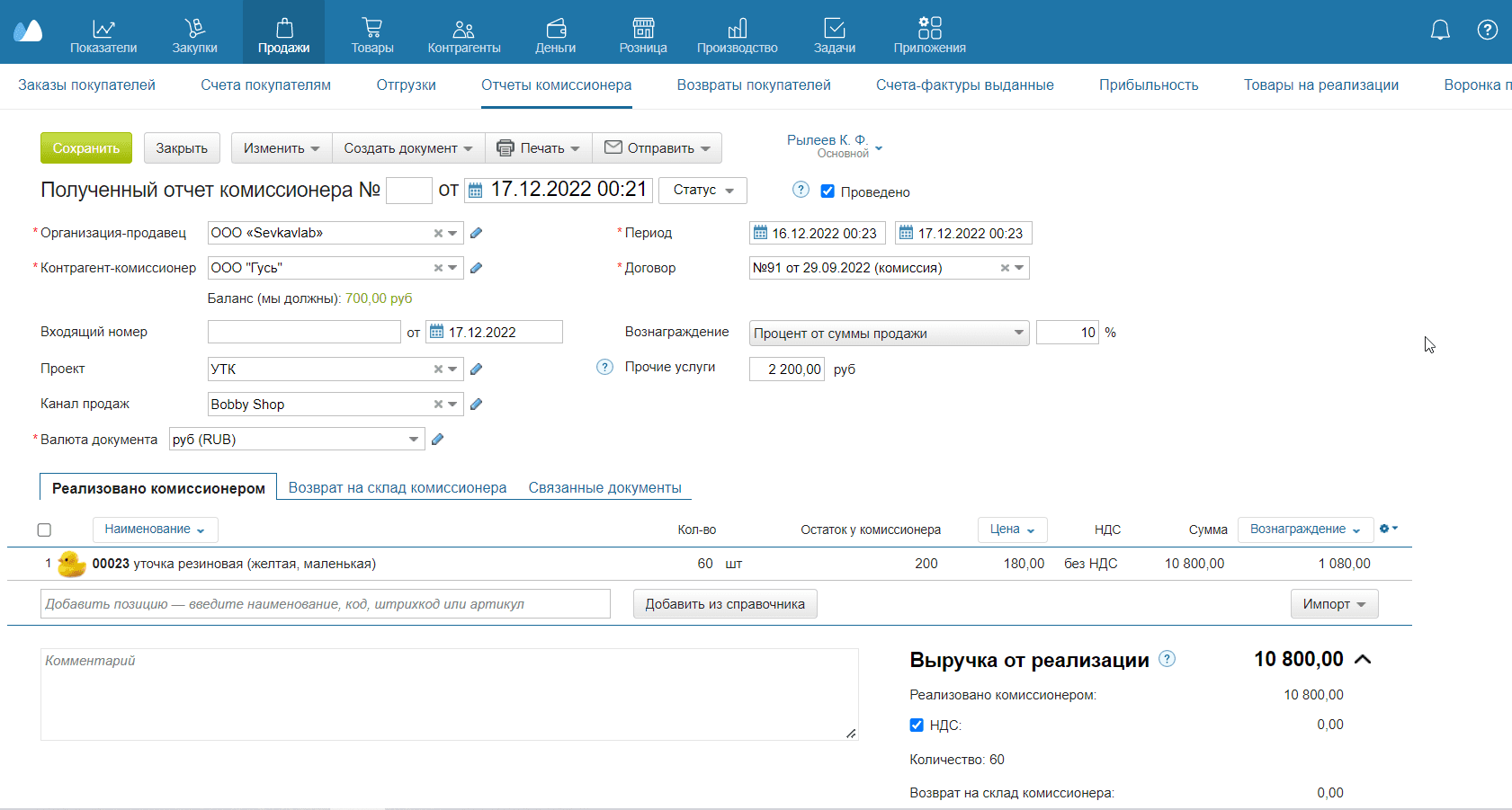
Task: Click the Комментарий text area
Action: pos(449,694)
